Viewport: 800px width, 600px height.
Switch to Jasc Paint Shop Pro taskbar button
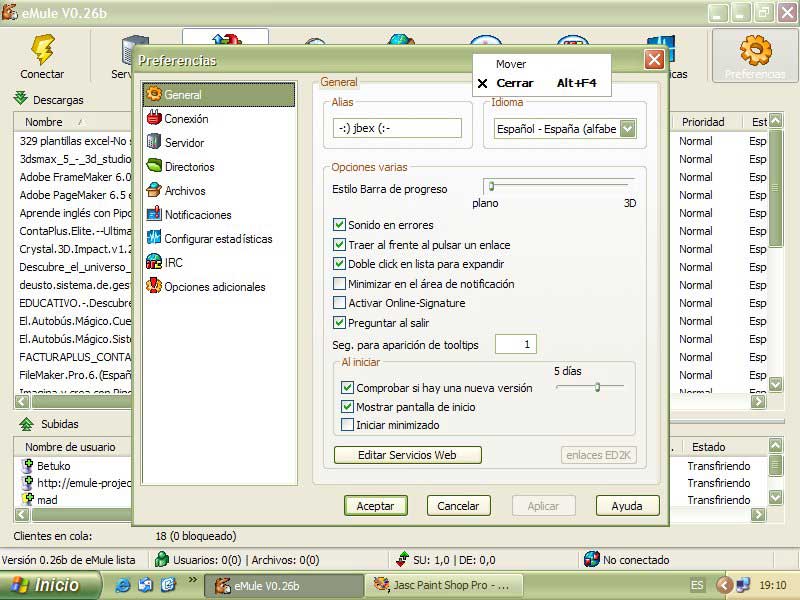pos(445,585)
